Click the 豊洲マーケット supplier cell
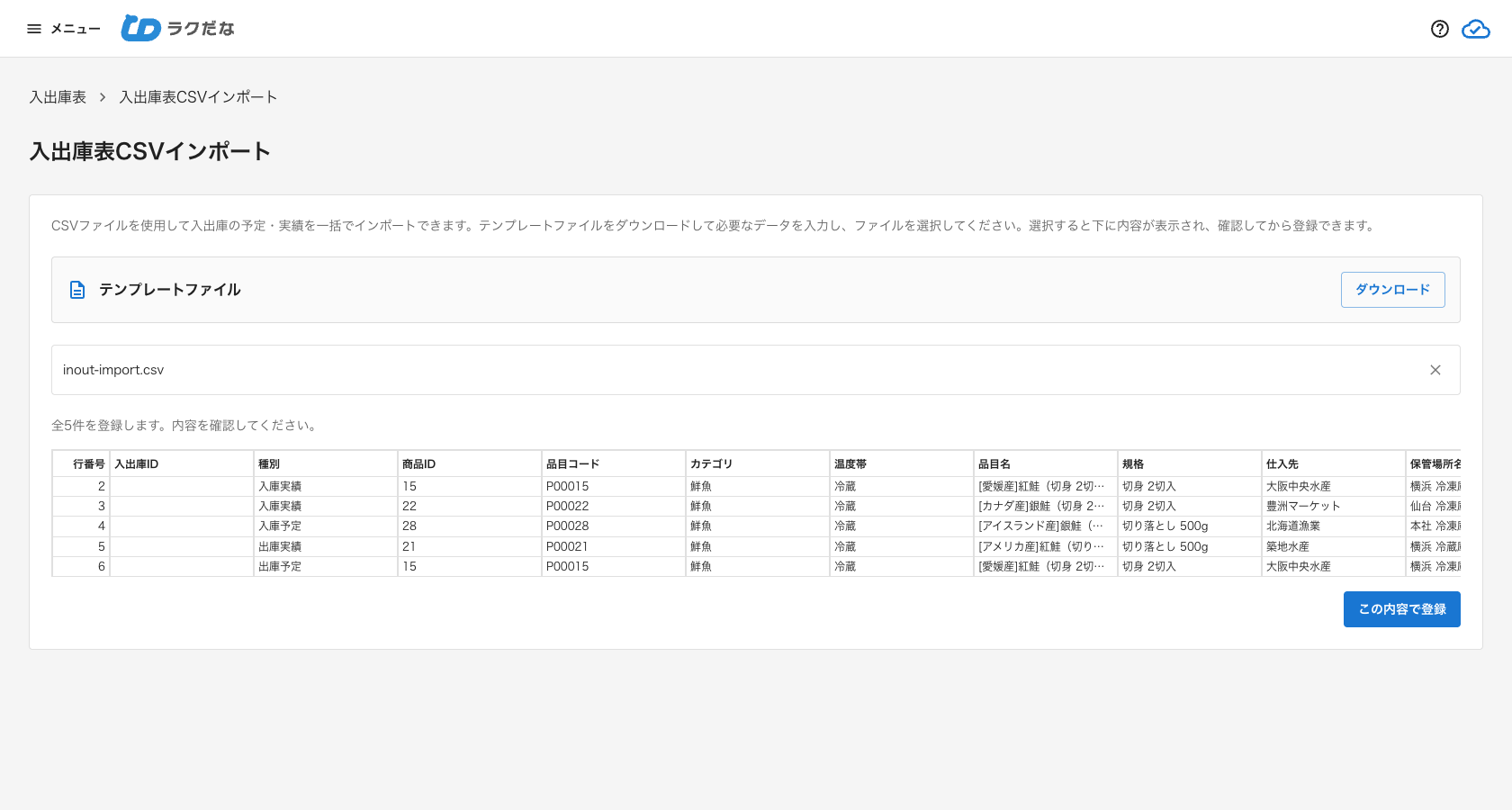The image size is (1512, 810). (x=1334, y=507)
